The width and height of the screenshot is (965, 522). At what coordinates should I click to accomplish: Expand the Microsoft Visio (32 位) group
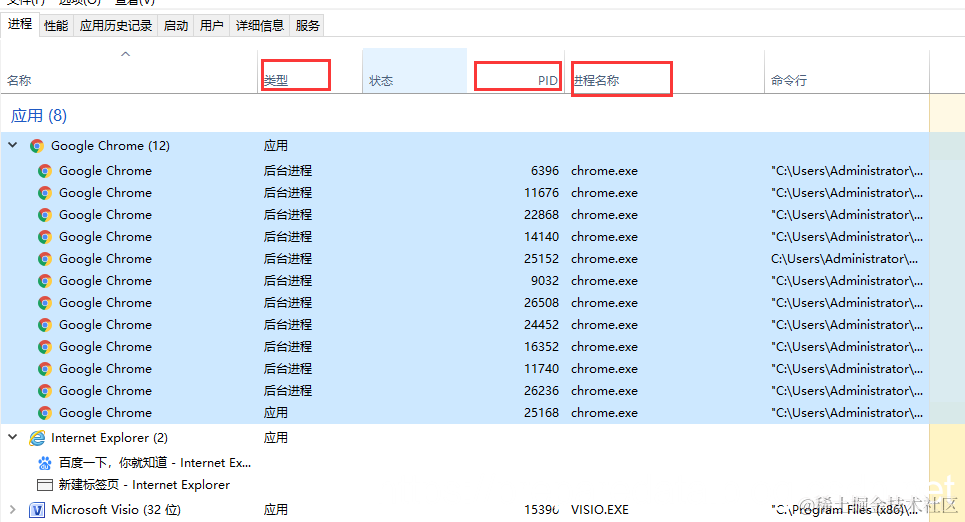13,509
